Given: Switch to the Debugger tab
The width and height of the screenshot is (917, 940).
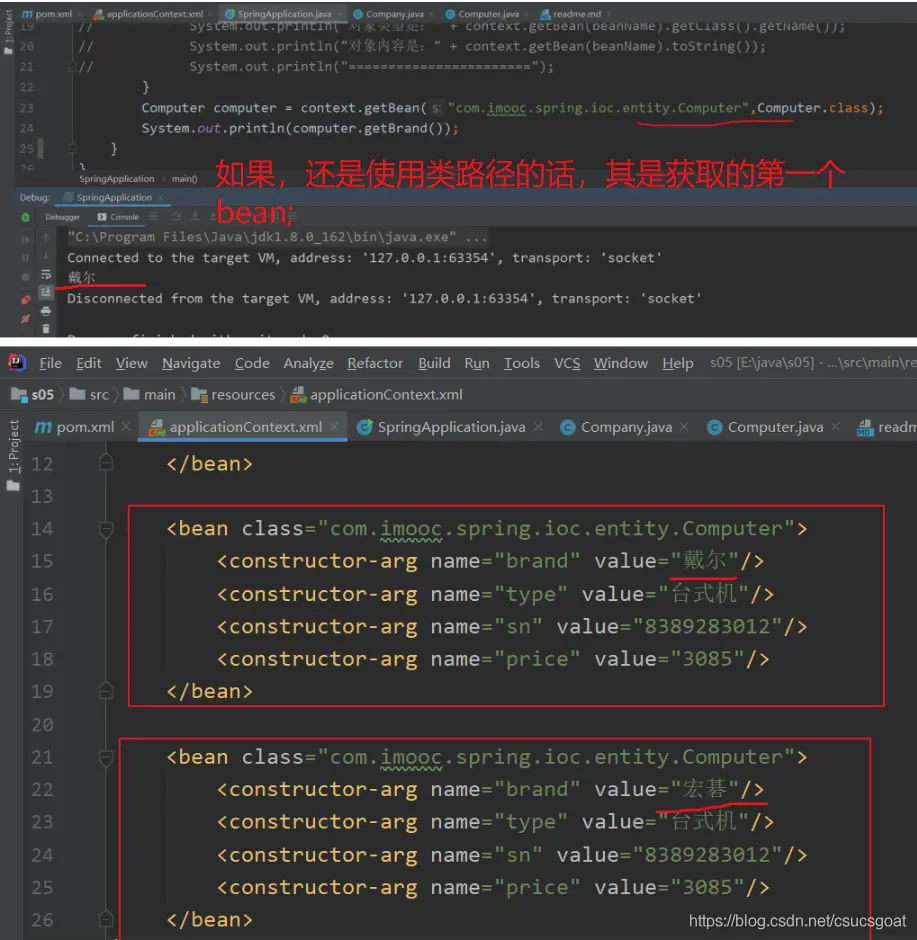Looking at the screenshot, I should tap(62, 217).
